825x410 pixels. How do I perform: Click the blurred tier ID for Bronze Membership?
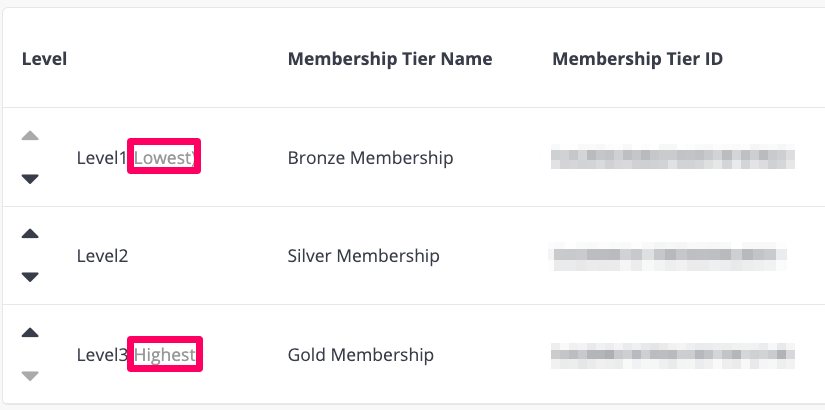[x=673, y=158]
